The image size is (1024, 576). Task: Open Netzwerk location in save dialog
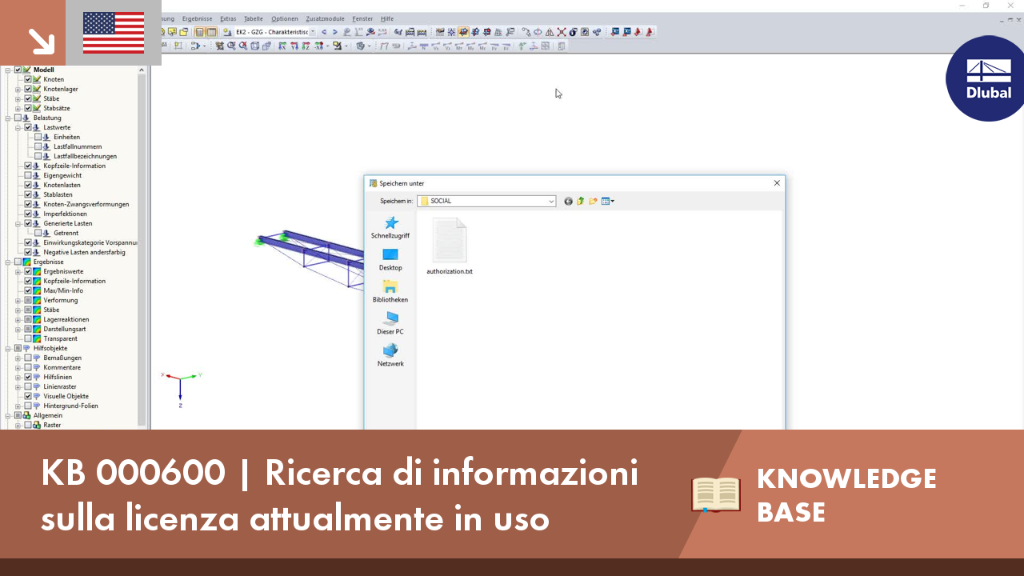click(391, 356)
